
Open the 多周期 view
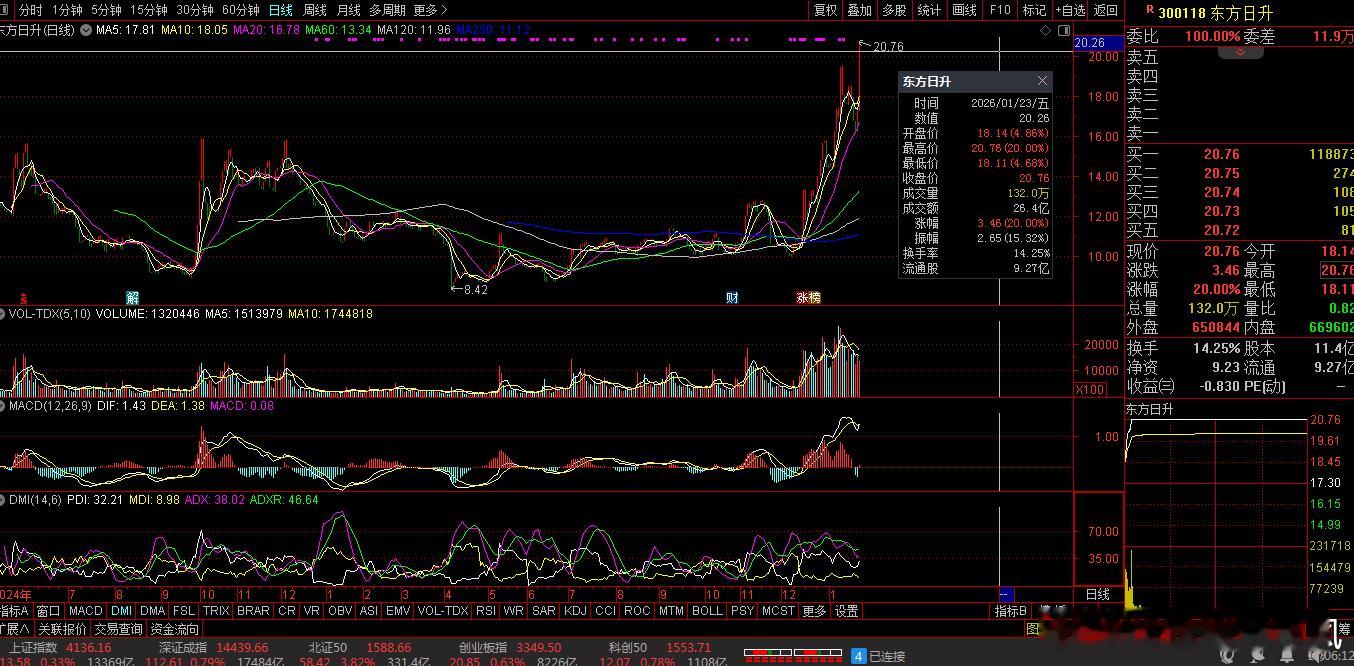click(x=387, y=10)
